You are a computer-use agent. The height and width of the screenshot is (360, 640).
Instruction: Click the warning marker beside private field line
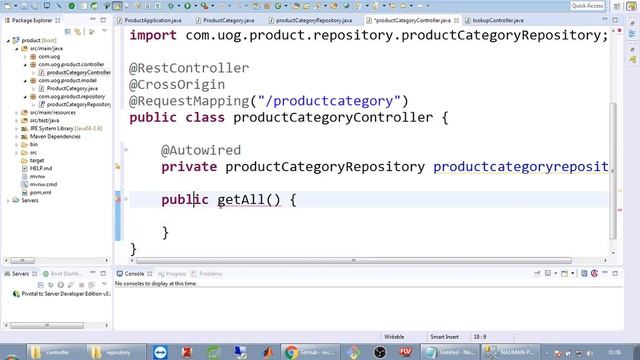118,167
